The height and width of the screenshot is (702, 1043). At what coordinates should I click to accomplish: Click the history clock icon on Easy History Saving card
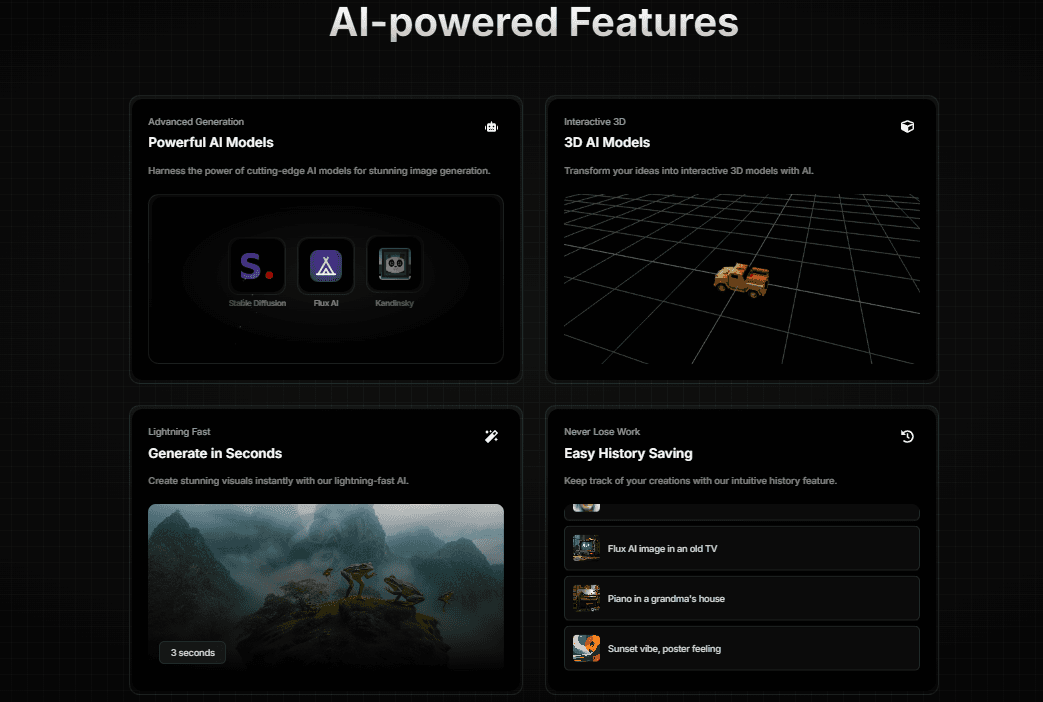[907, 437]
